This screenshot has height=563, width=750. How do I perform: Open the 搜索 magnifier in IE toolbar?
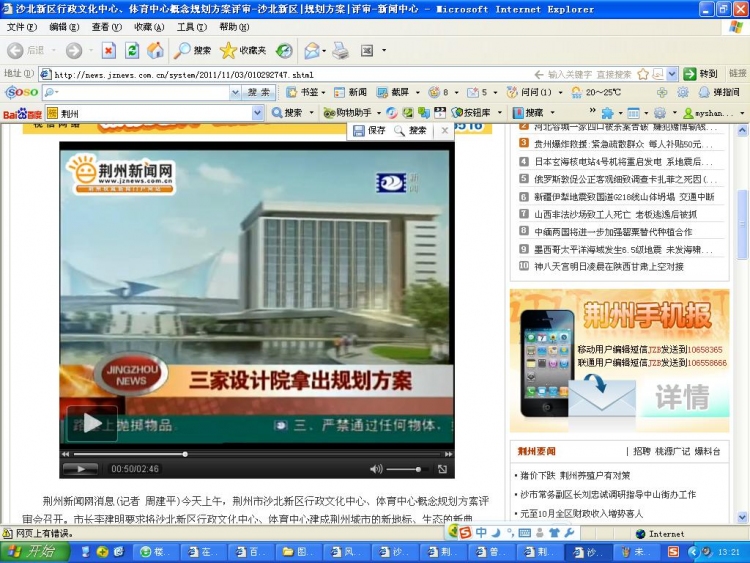pos(192,50)
